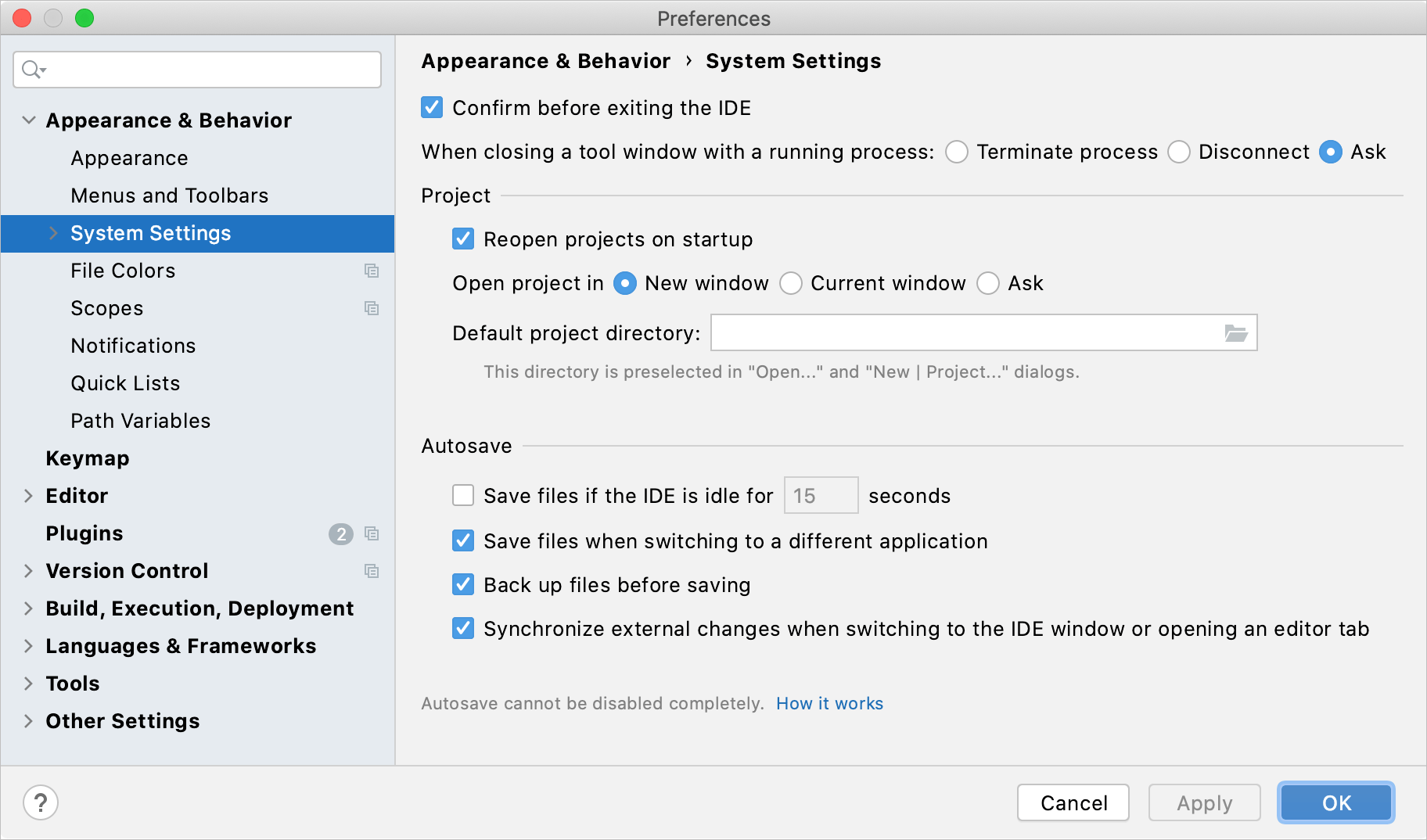Toggle Synchronize external changes checkbox
The width and height of the screenshot is (1427, 840).
point(463,628)
